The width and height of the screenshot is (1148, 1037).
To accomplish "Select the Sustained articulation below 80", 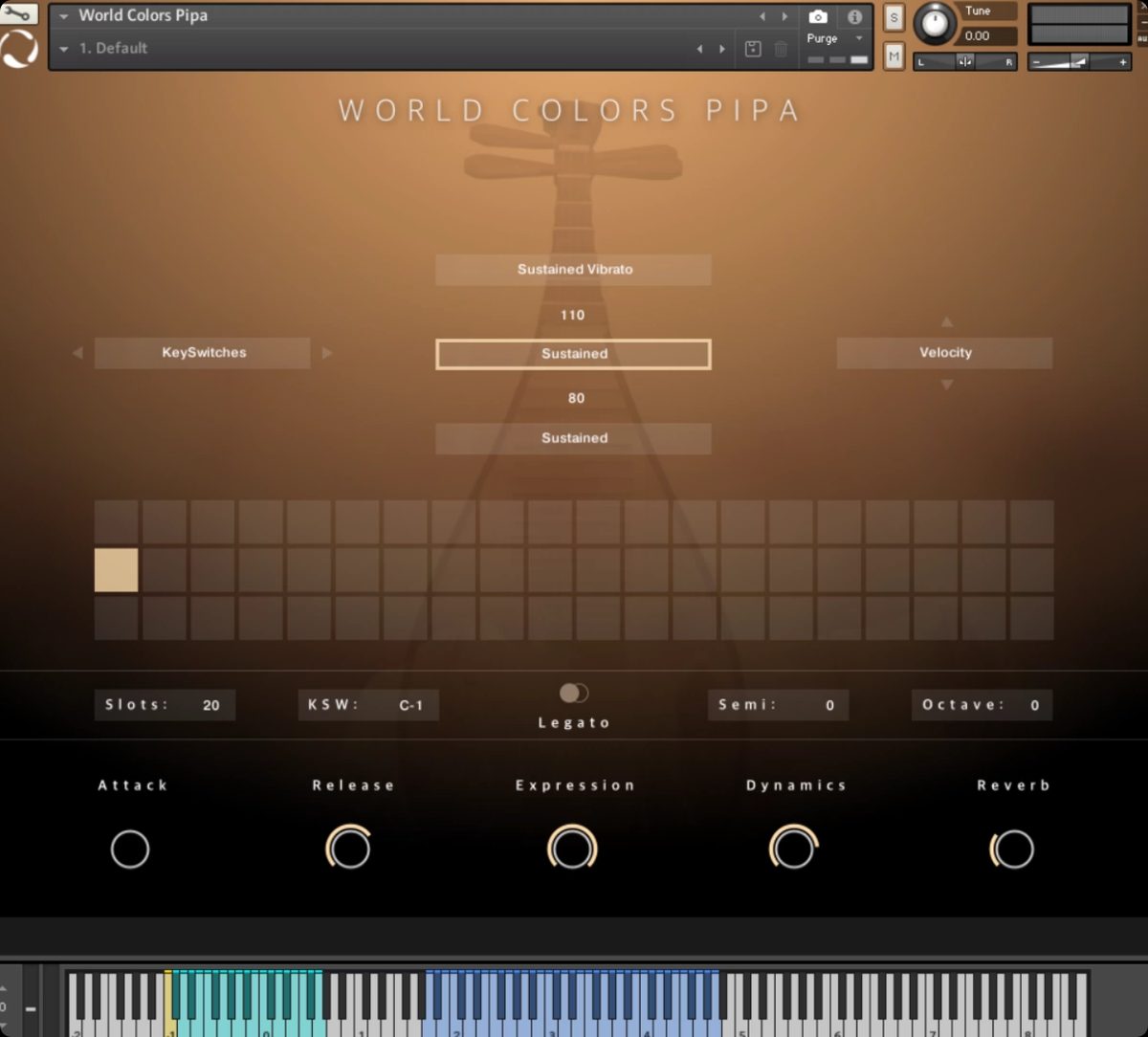I will click(x=574, y=438).
